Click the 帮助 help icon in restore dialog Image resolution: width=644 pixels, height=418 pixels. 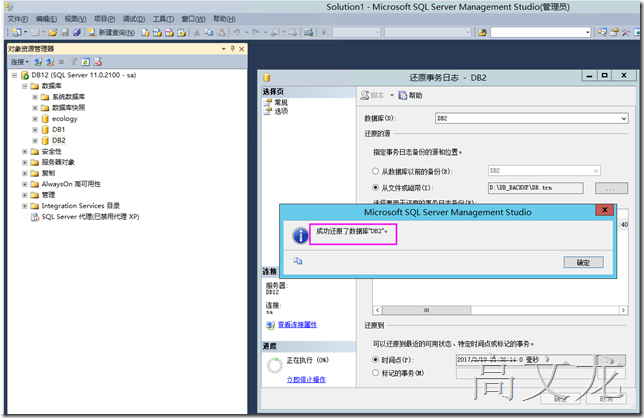(x=403, y=95)
